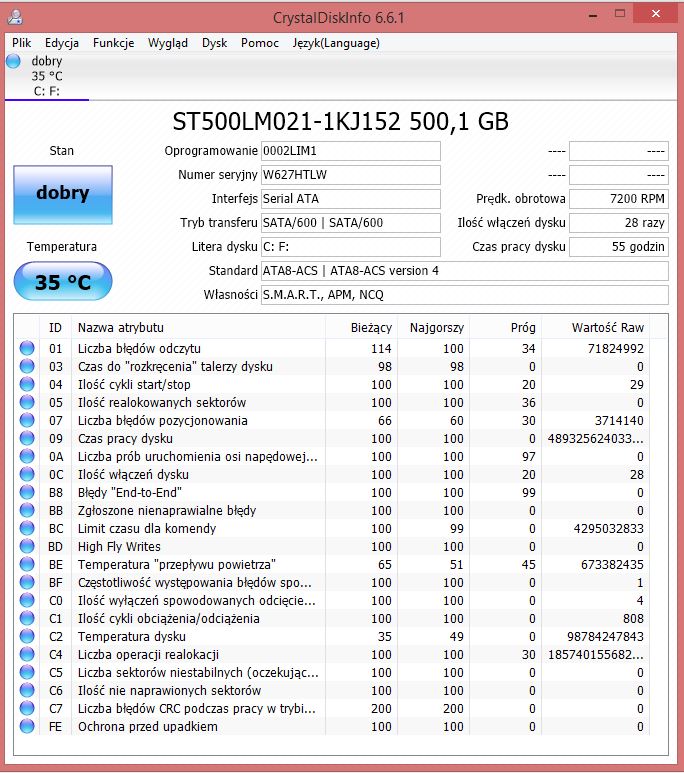Click the status icon for attribute FE
684x773 pixels.
(x=27, y=726)
